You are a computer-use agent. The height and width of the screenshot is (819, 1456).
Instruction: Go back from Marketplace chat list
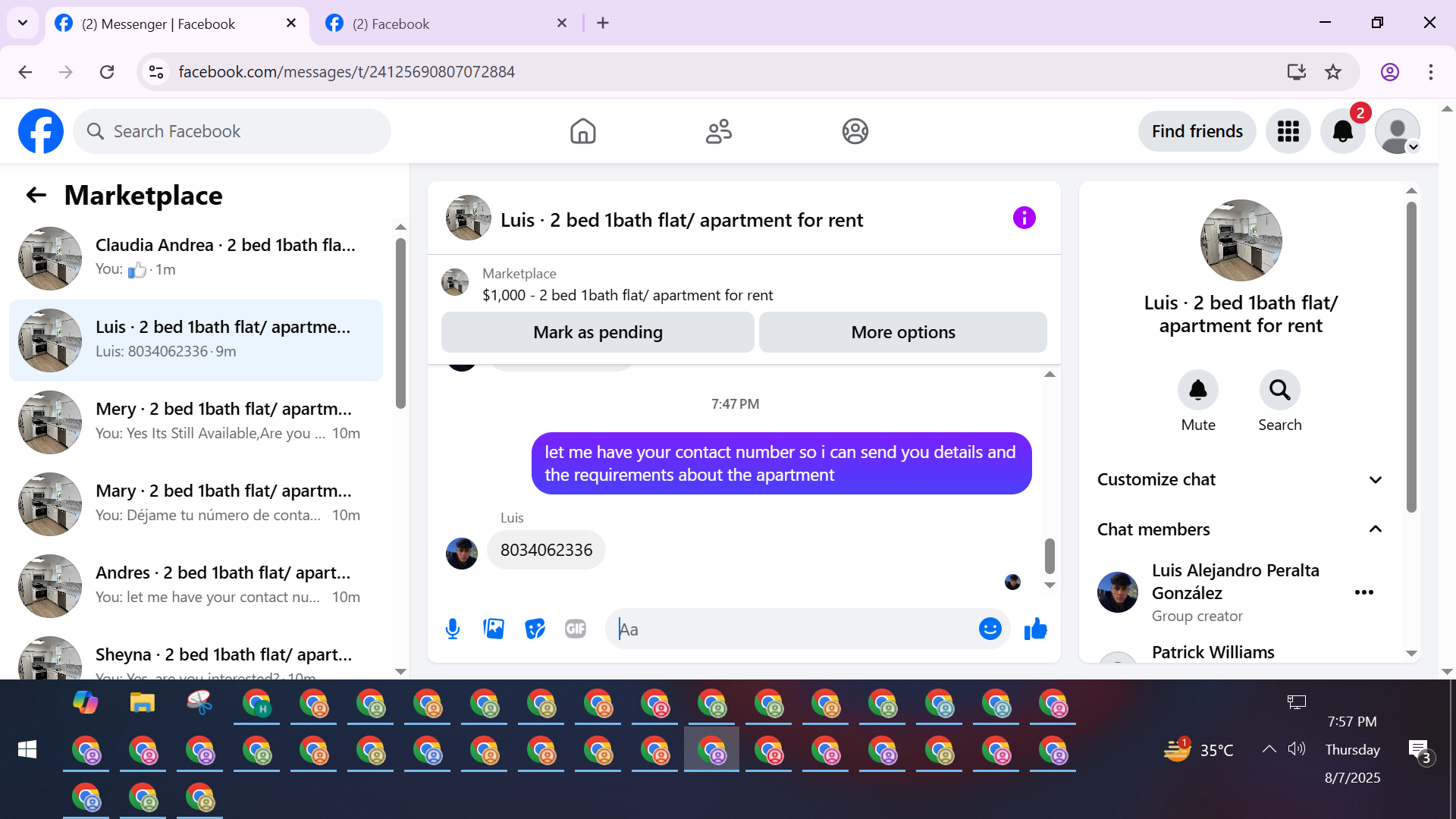[x=36, y=196]
